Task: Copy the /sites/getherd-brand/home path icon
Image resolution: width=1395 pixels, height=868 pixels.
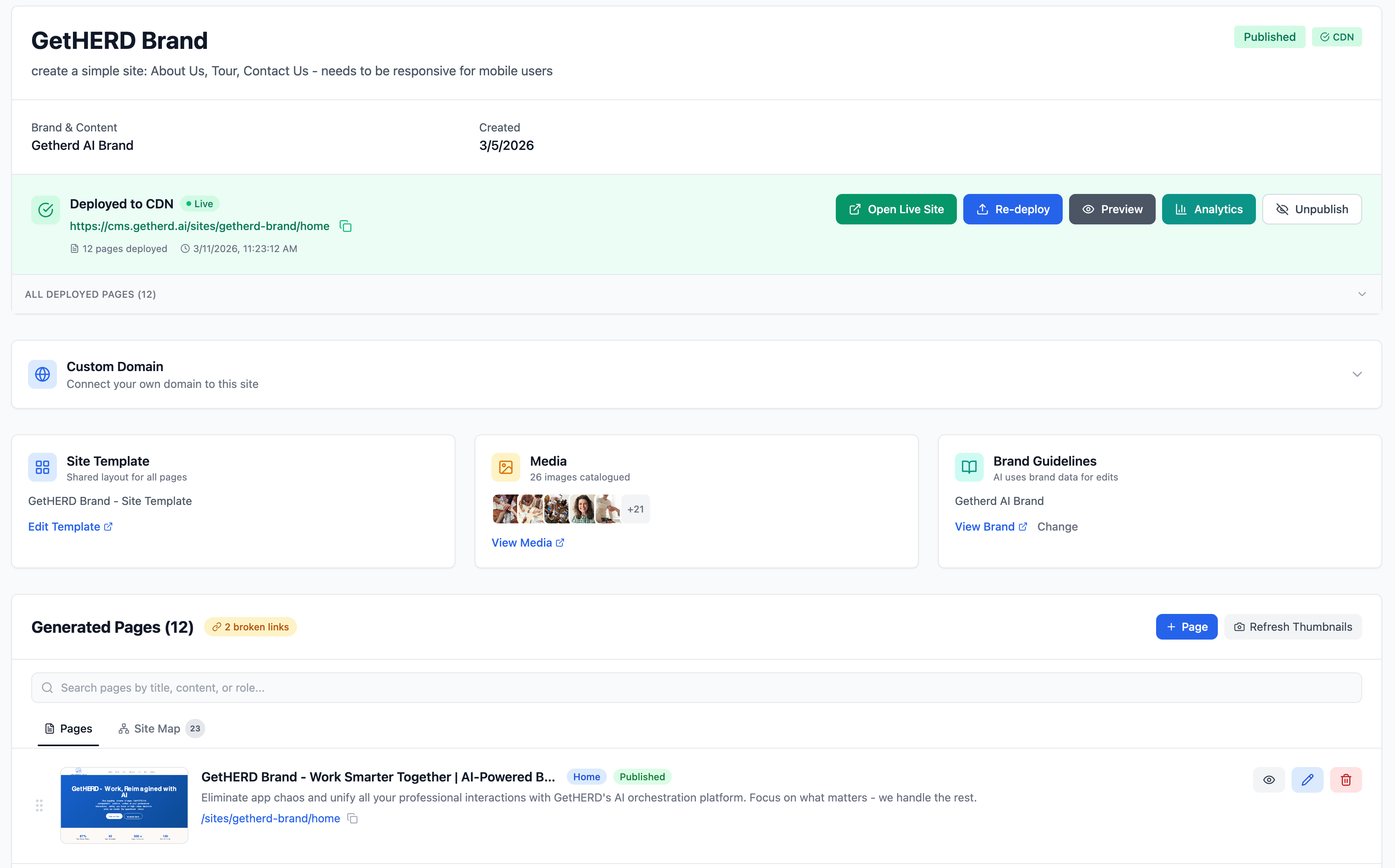Action: (352, 819)
